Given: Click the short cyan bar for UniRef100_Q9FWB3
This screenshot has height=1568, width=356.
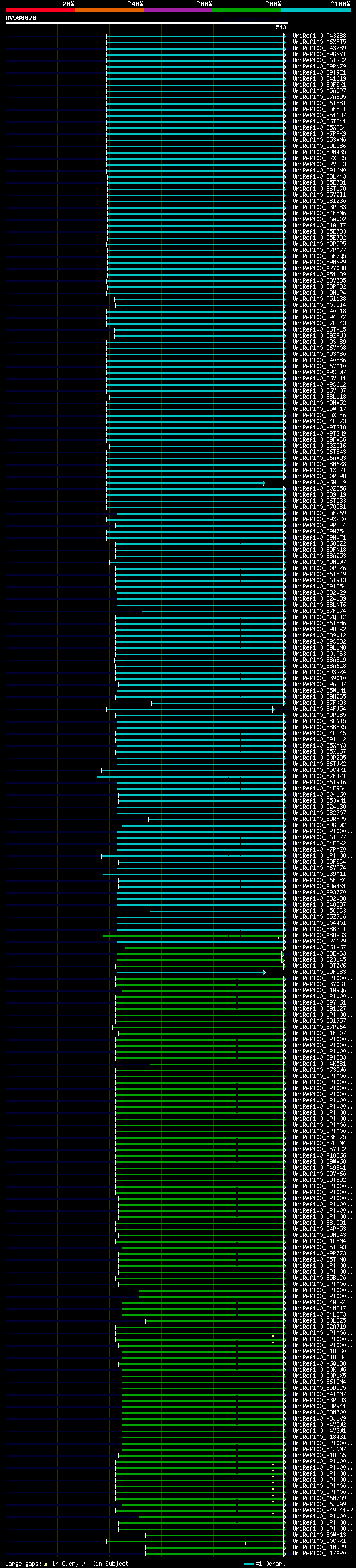Looking at the screenshot, I should [x=191, y=973].
